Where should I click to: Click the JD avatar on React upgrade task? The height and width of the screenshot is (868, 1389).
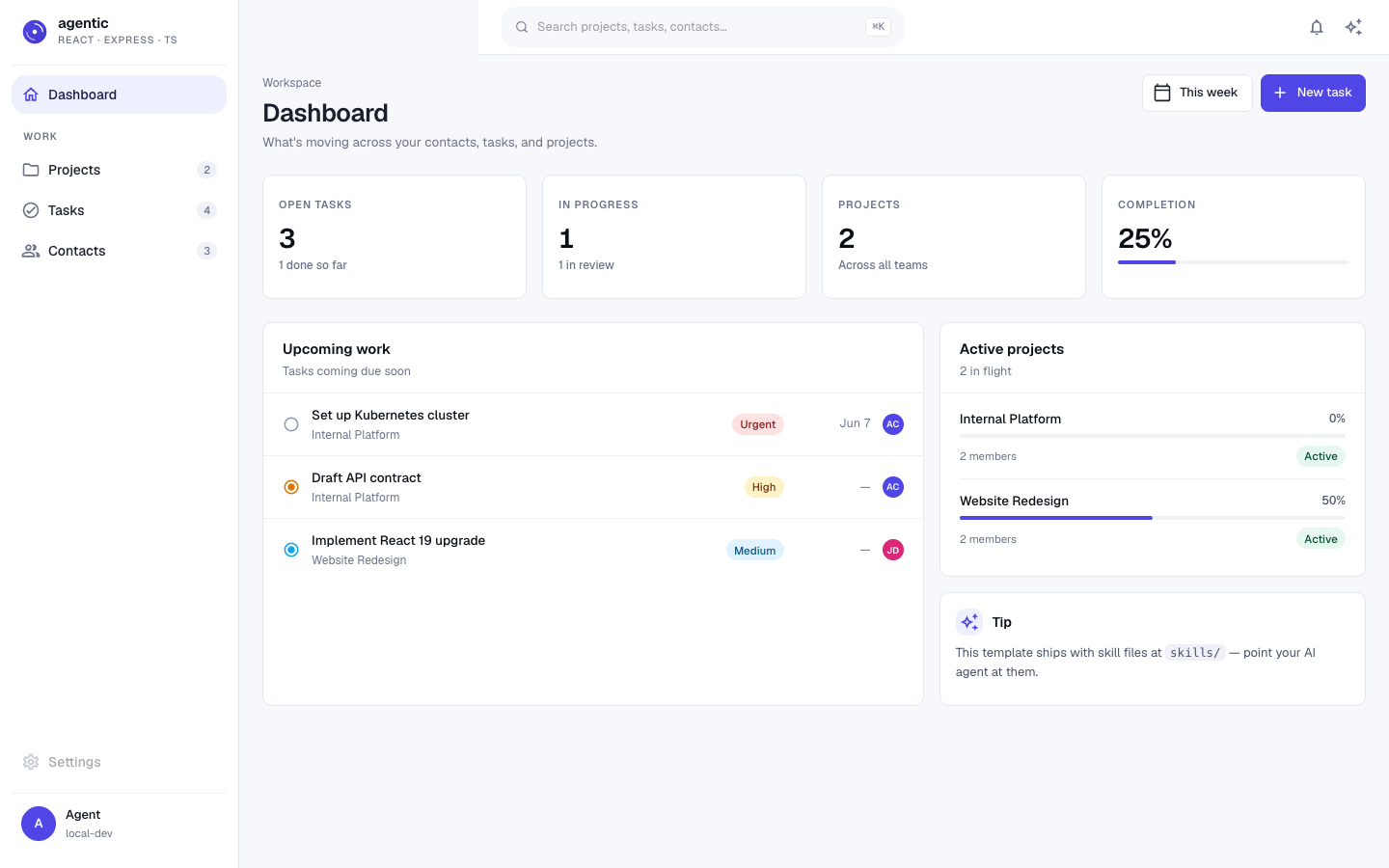893,551
